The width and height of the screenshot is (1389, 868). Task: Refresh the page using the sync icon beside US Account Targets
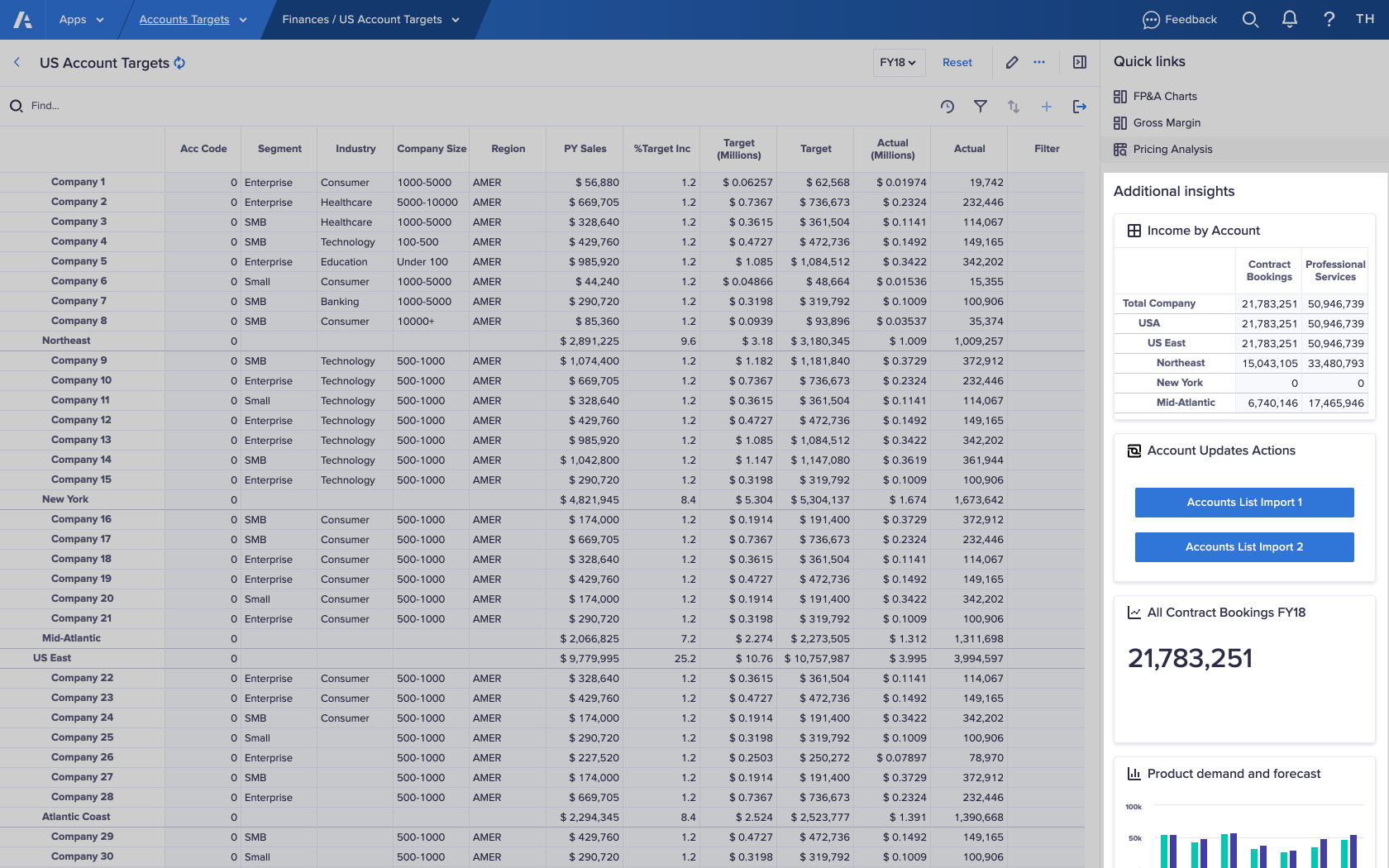(x=179, y=63)
